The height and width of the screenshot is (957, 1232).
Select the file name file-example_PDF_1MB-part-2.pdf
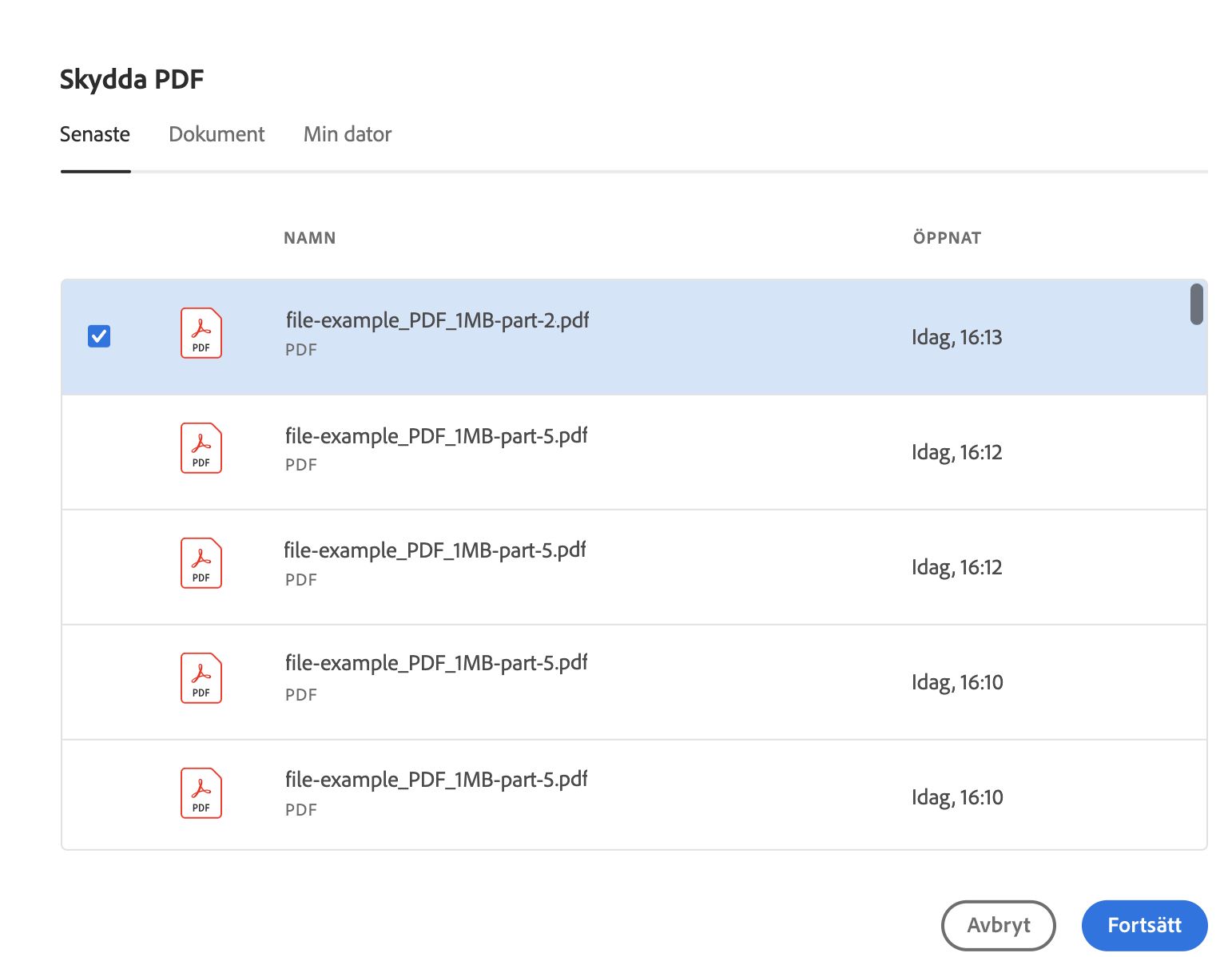[x=438, y=320]
